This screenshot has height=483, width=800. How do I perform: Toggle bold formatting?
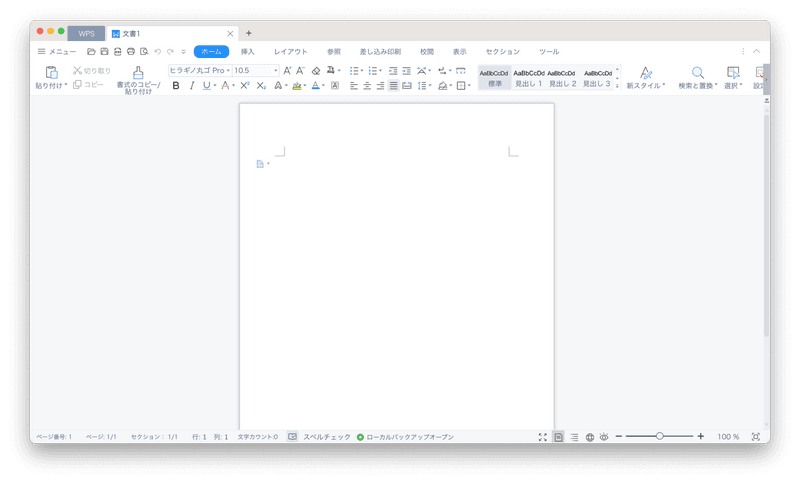click(x=176, y=86)
